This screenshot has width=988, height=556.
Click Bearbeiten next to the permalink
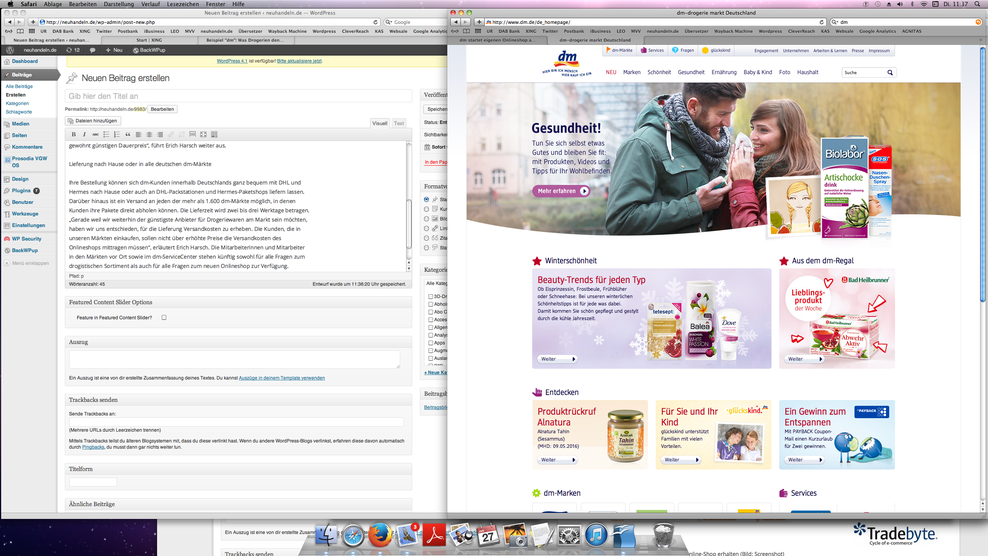tap(162, 109)
